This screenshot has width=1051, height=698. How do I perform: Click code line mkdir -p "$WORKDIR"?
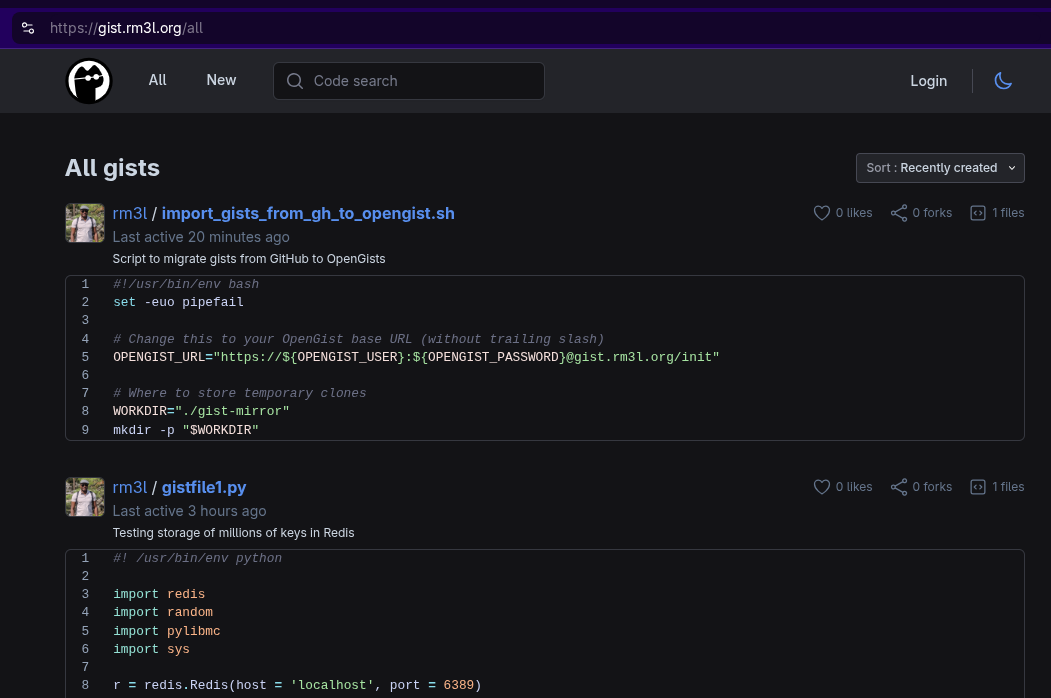(186, 430)
